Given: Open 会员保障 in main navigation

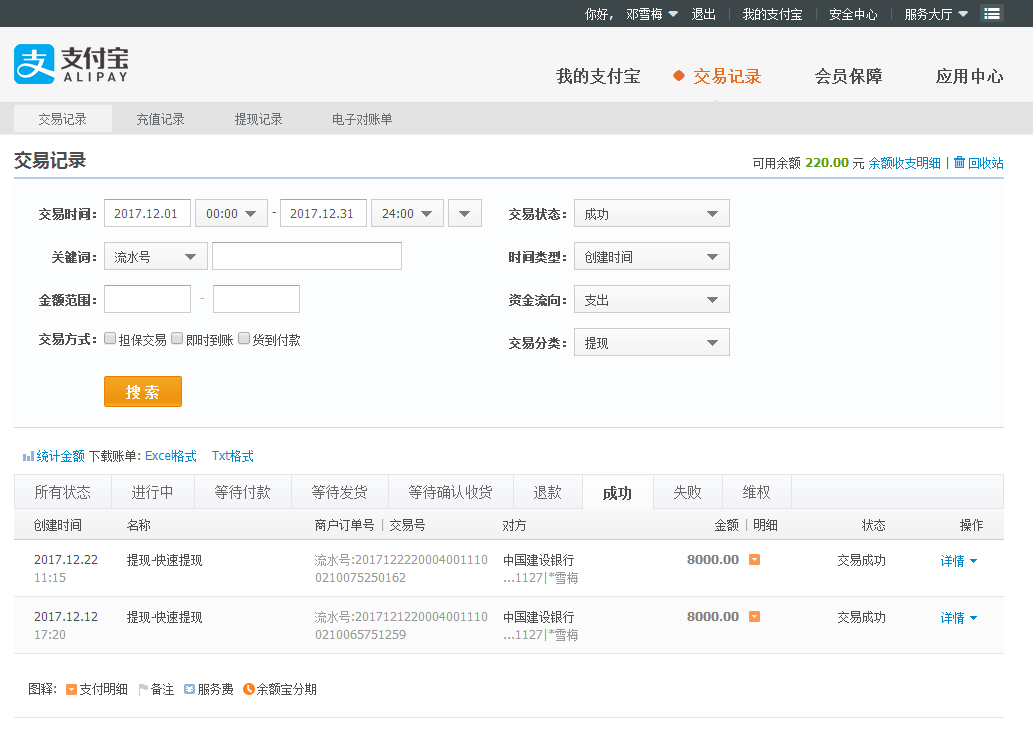Looking at the screenshot, I should click(849, 76).
